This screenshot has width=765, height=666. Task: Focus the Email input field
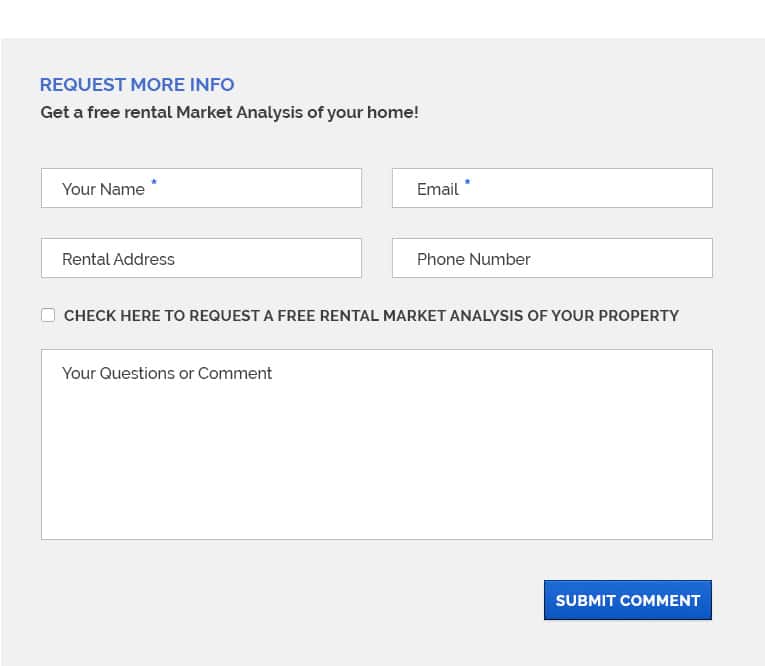(552, 188)
